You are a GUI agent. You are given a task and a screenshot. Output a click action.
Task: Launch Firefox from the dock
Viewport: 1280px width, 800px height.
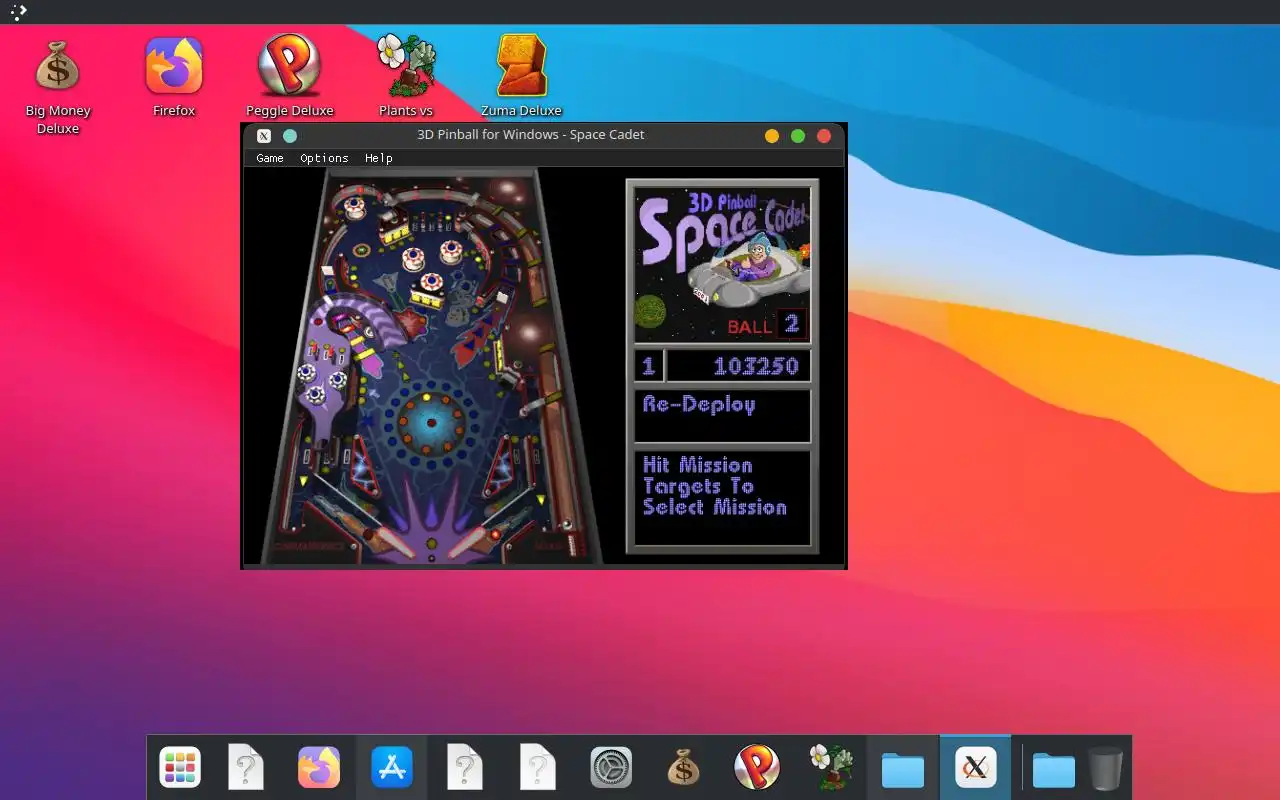(319, 768)
